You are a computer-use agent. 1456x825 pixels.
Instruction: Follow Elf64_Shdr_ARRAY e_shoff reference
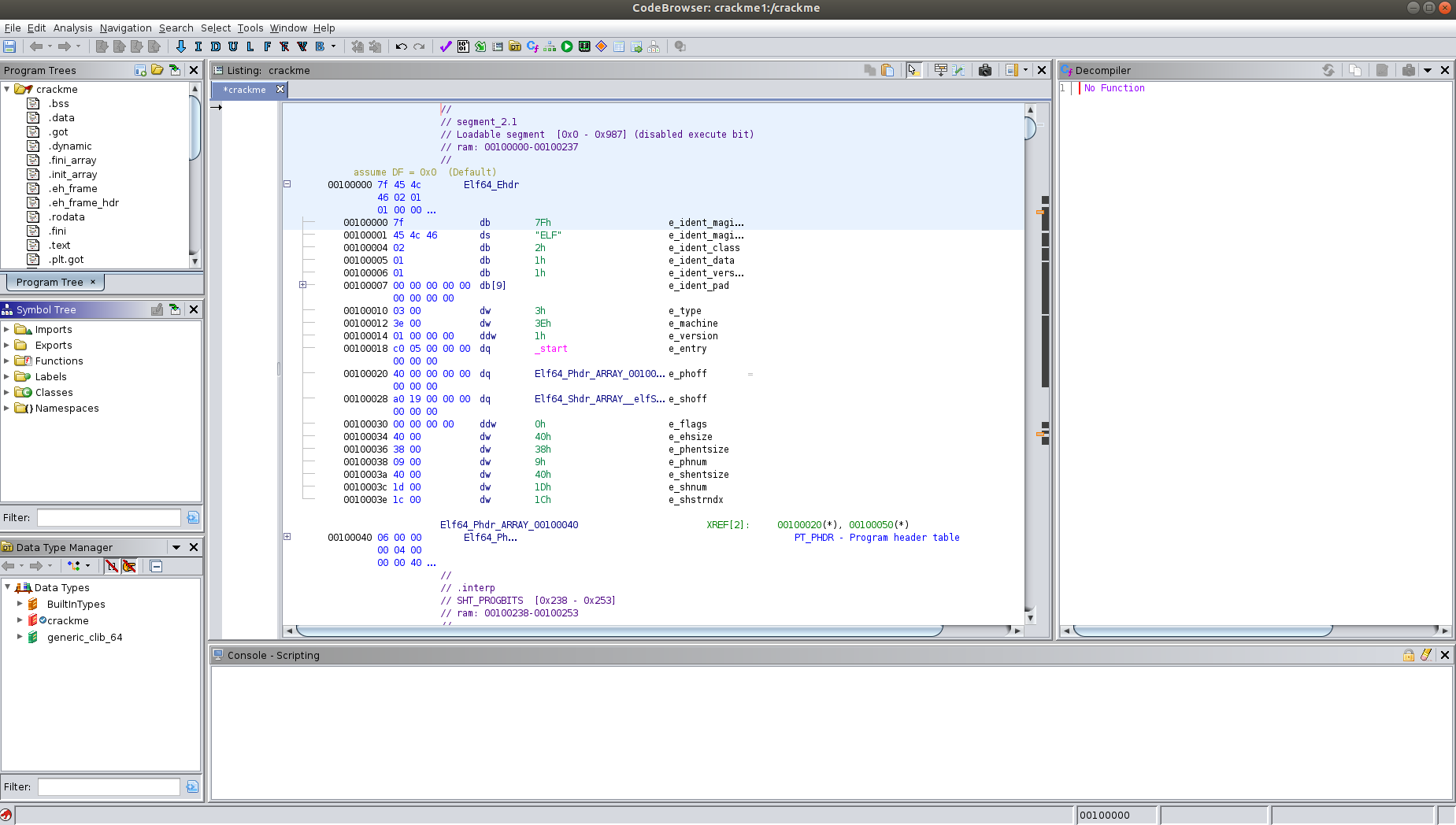(x=599, y=399)
